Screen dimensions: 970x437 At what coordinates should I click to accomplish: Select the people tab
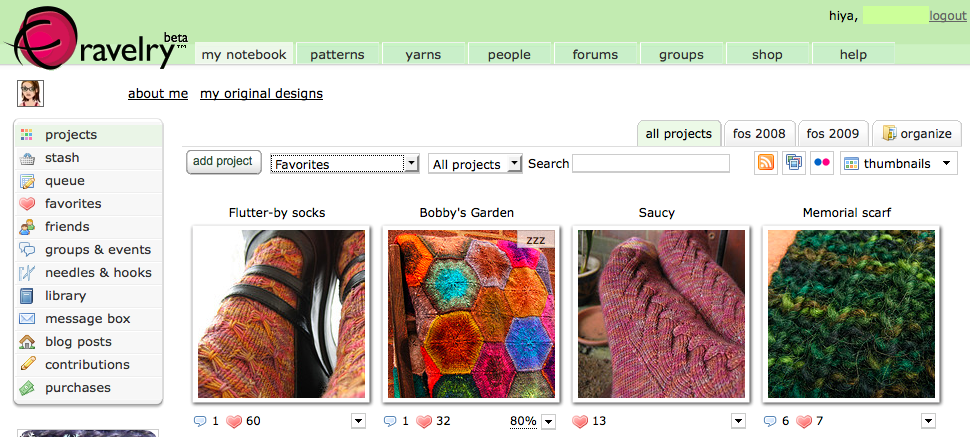(x=509, y=54)
